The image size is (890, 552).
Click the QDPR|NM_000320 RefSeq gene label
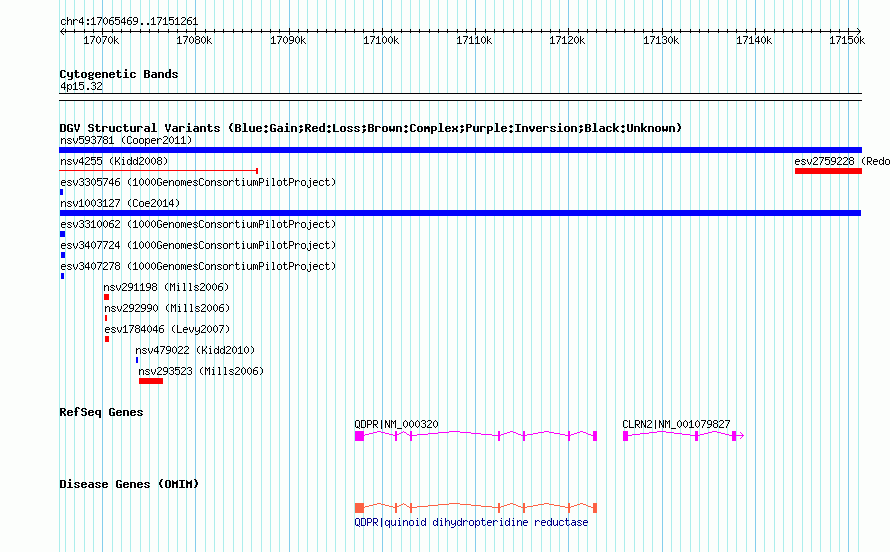pyautogui.click(x=396, y=424)
